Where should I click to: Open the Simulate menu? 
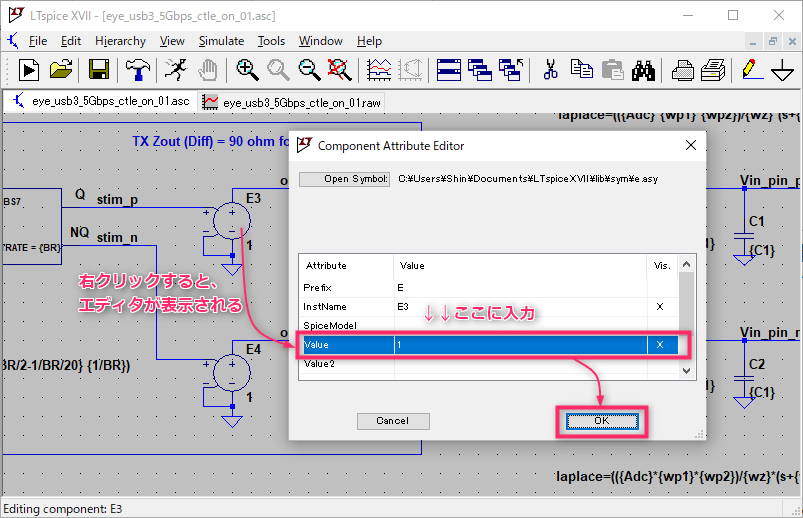coord(221,41)
